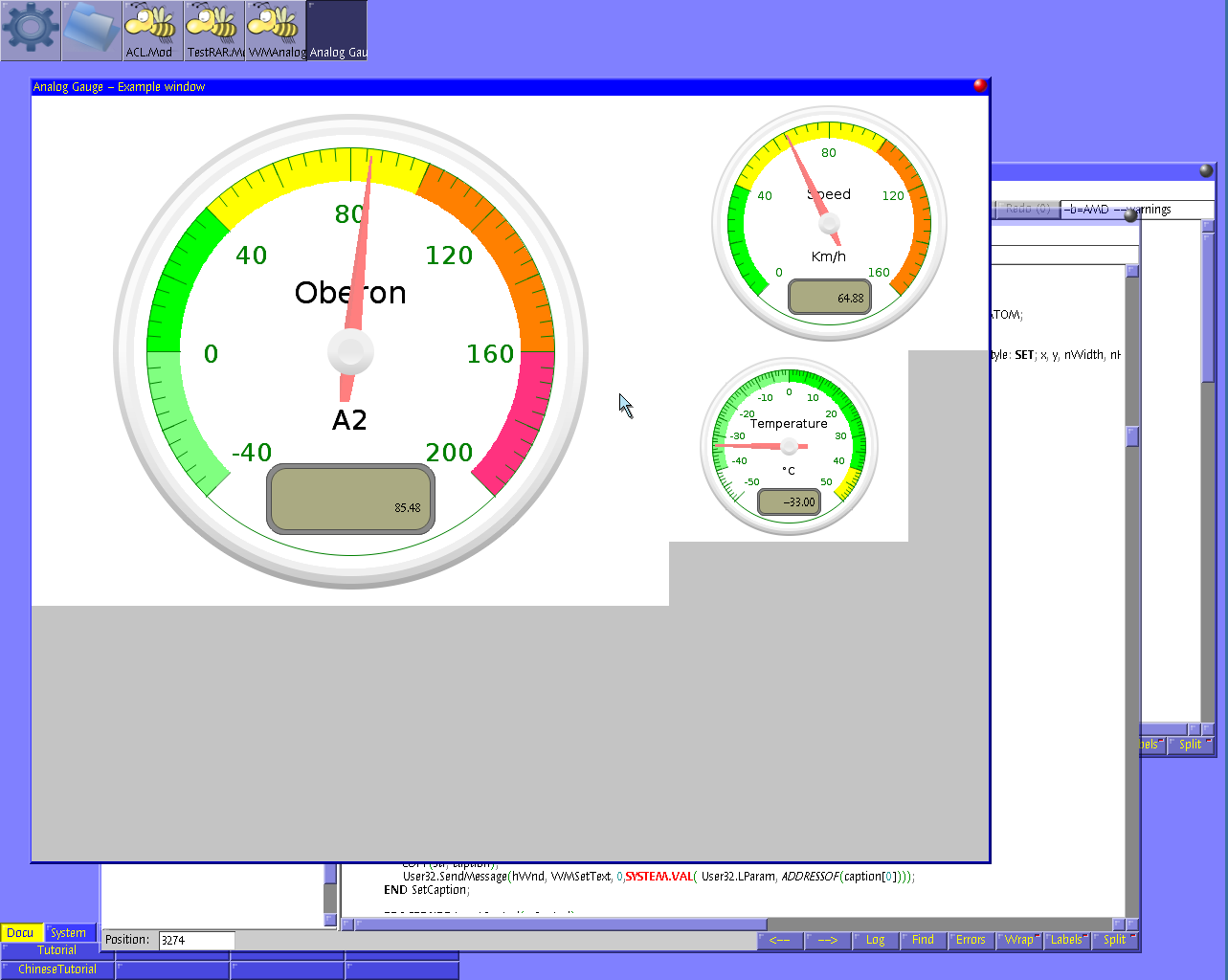Screen dimensions: 1228x980
Task: Switch to the ACL.Mod bee icon
Action: click(x=153, y=30)
